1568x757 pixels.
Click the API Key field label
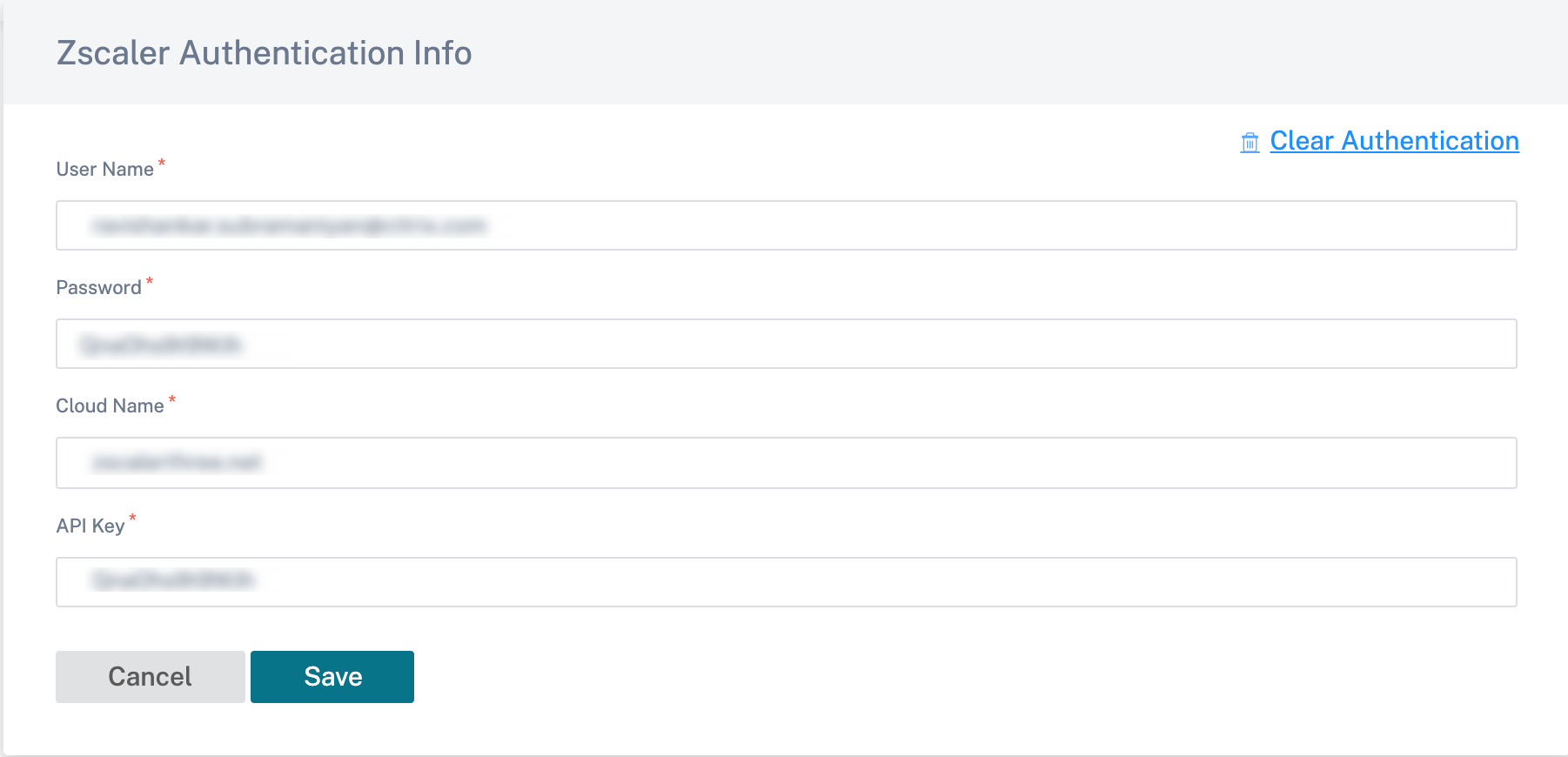[90, 526]
